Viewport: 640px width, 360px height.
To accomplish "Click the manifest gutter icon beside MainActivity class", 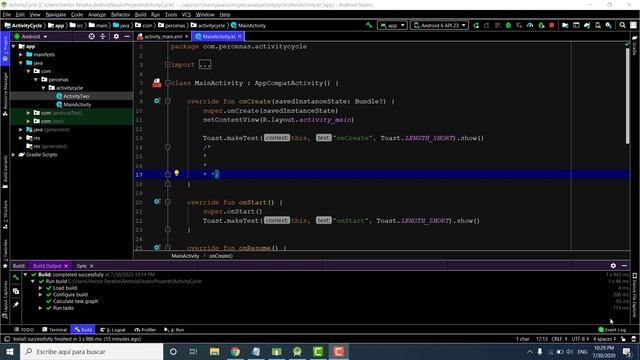I will pyautogui.click(x=157, y=83).
